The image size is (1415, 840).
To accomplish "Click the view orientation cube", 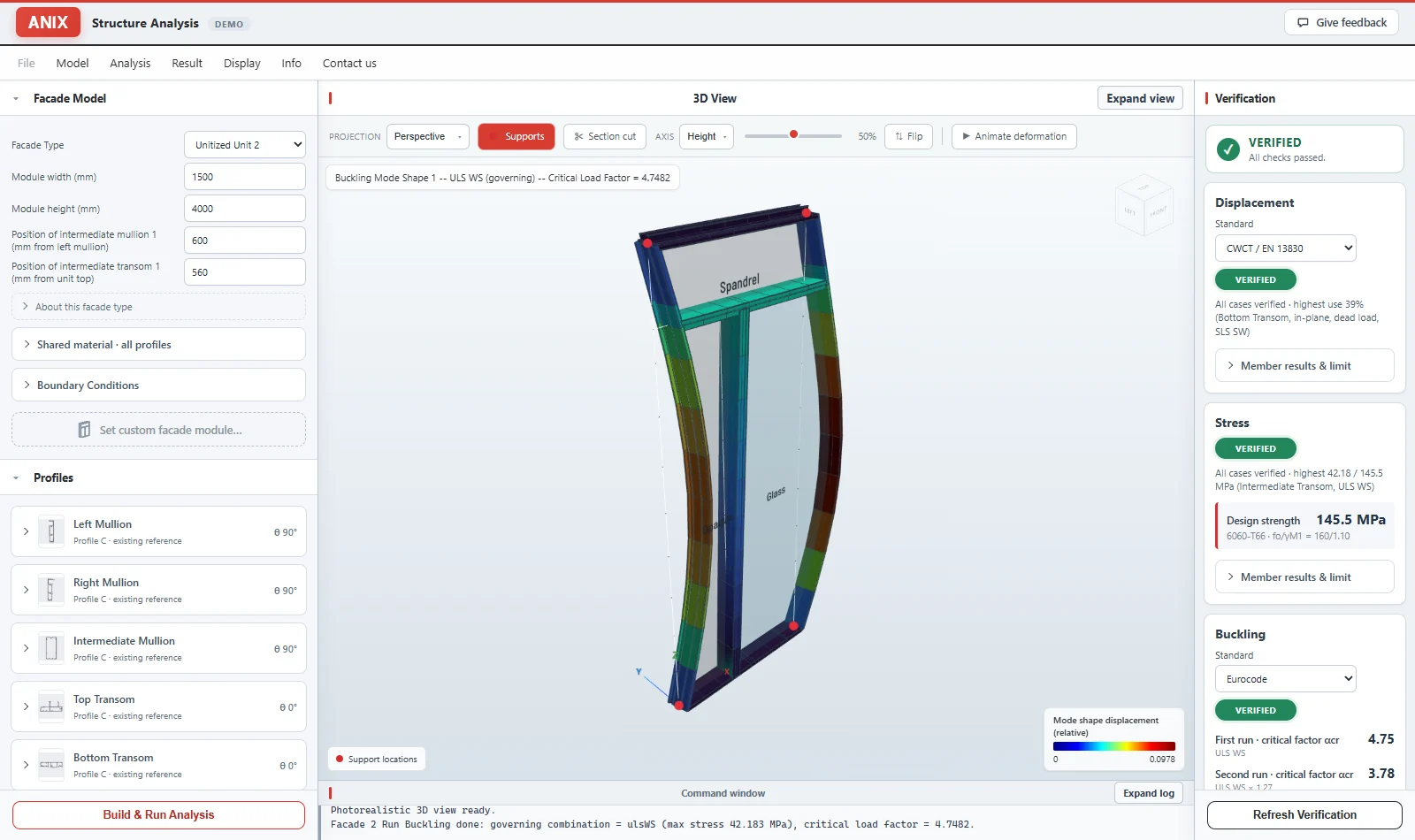I will pyautogui.click(x=1144, y=205).
